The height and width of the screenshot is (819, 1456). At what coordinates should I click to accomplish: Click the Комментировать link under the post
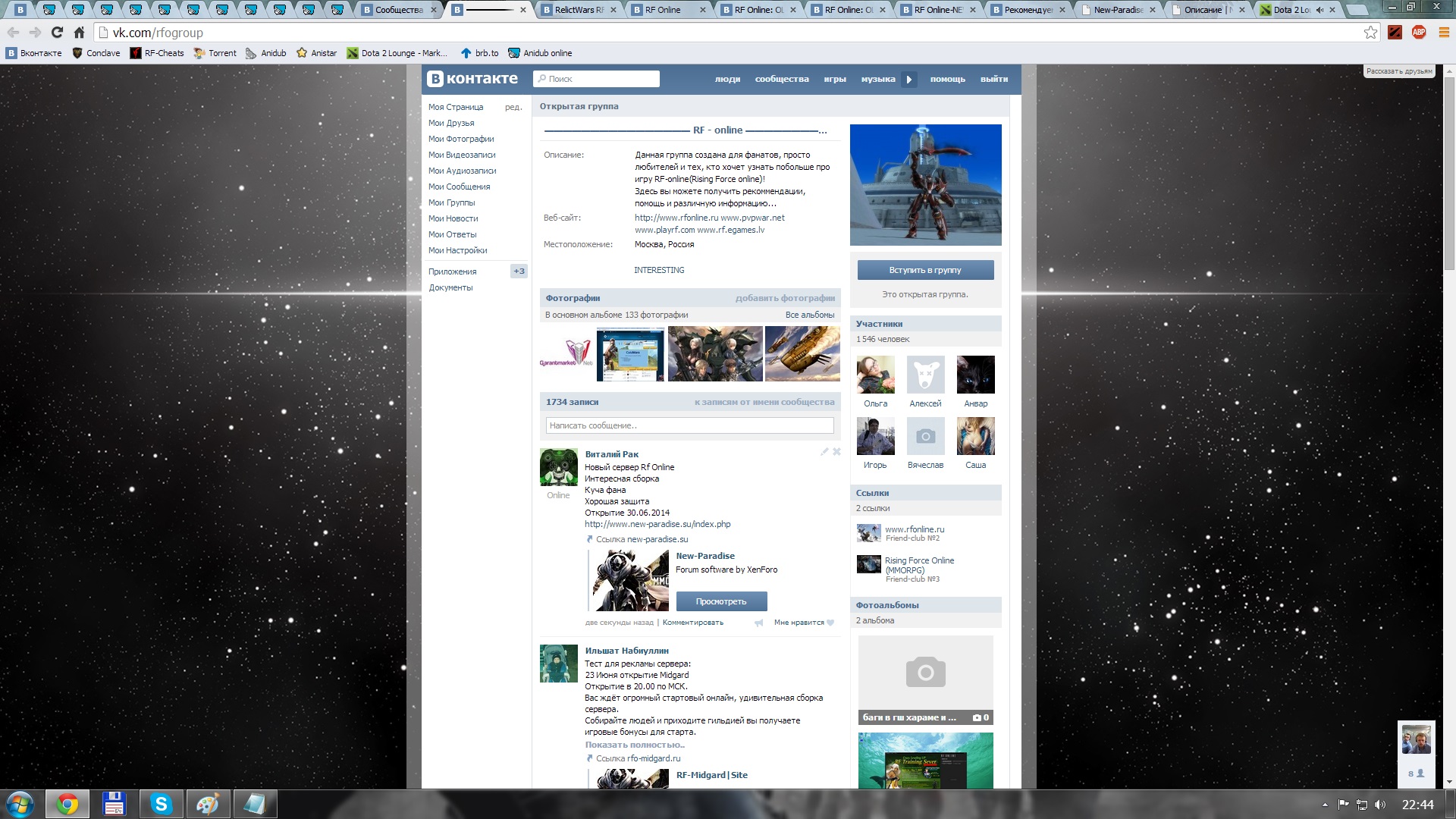pos(692,623)
